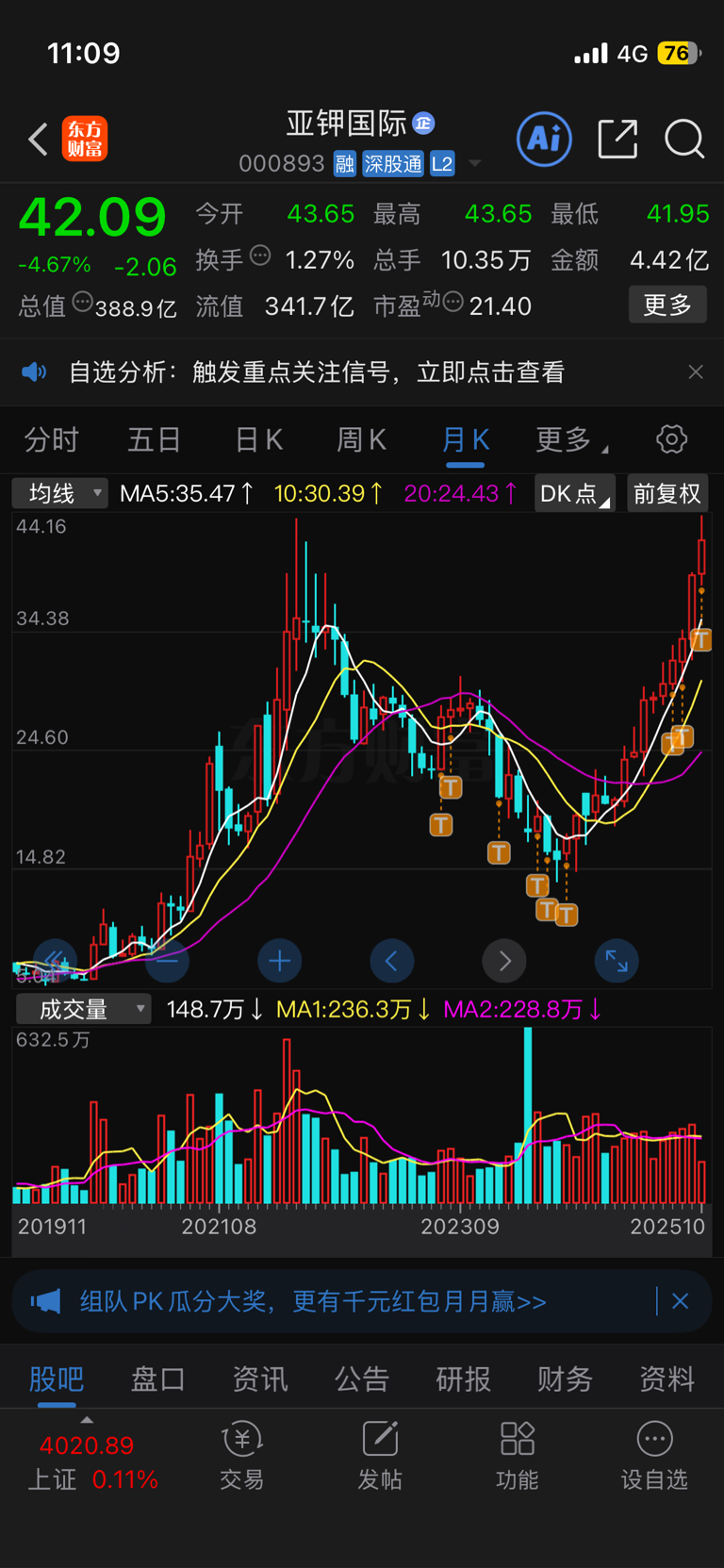Tap the 发帖 post button
This screenshot has width=724, height=1568.
[380, 1457]
